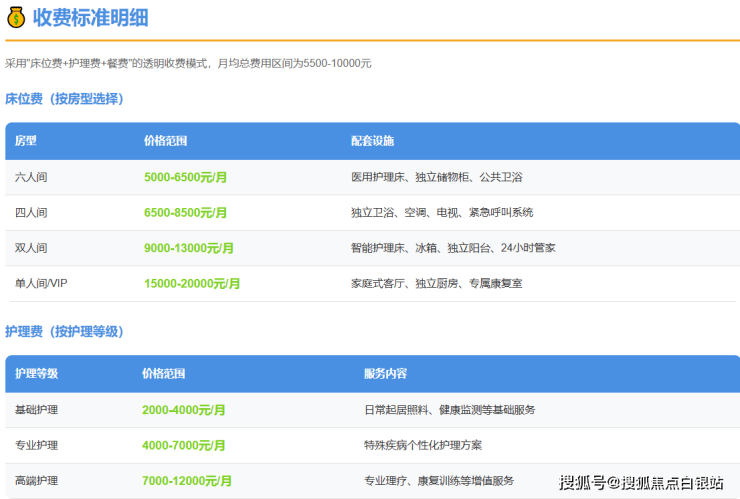Select the 双人间 room type cell
The height and width of the screenshot is (499, 740).
[31, 248]
